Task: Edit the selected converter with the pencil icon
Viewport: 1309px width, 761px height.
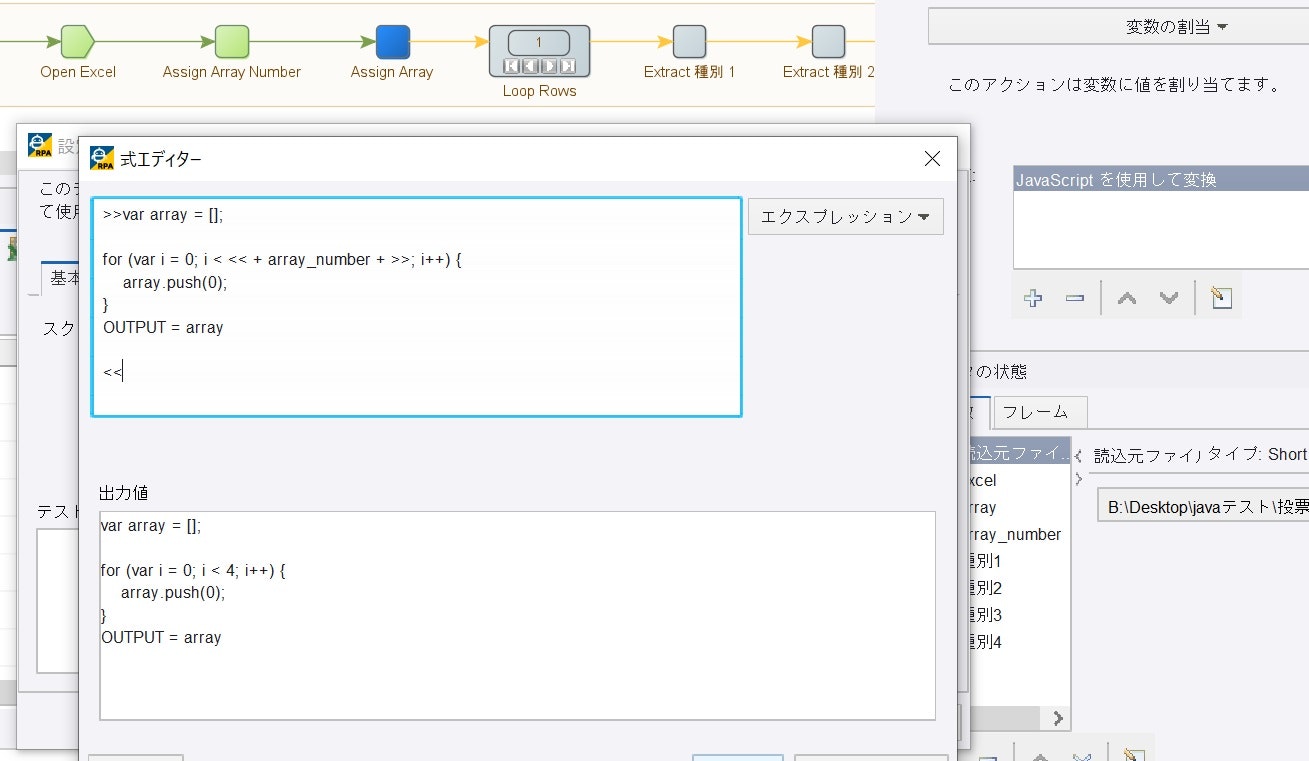Action: click(x=1220, y=298)
